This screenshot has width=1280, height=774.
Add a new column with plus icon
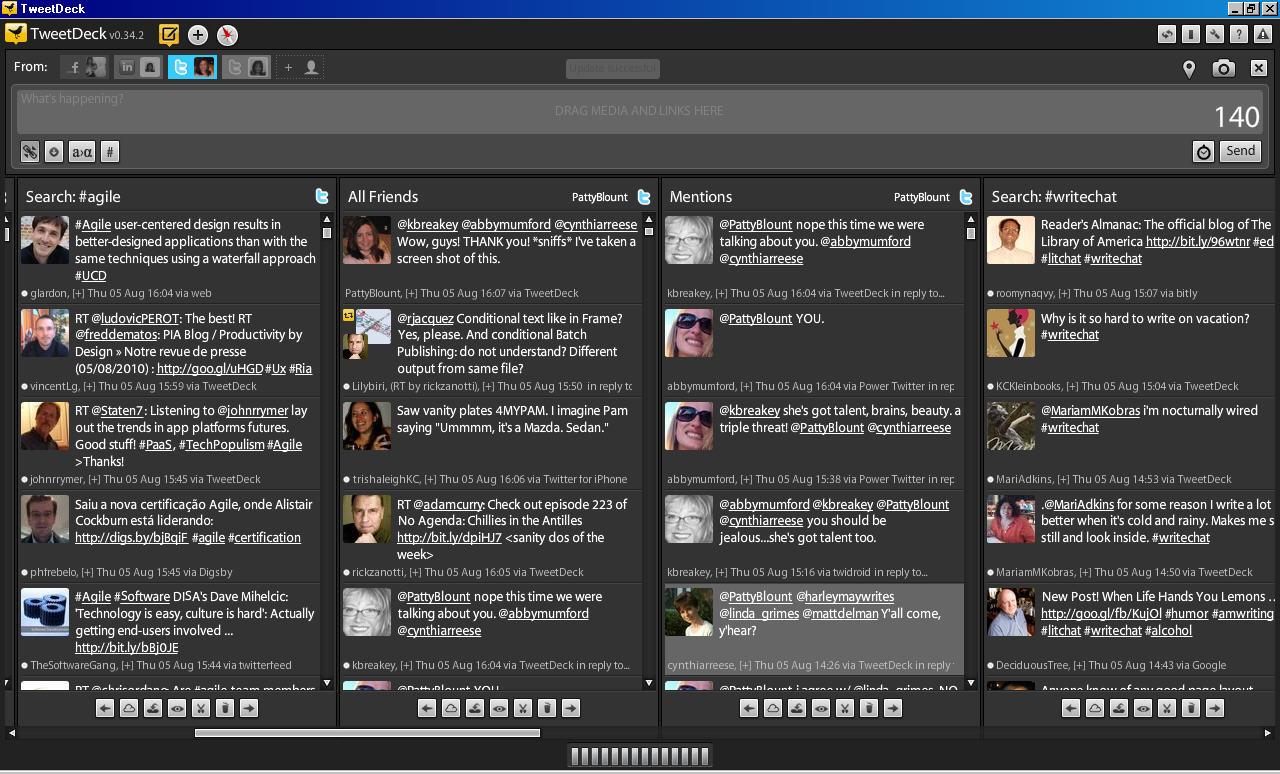[x=198, y=35]
